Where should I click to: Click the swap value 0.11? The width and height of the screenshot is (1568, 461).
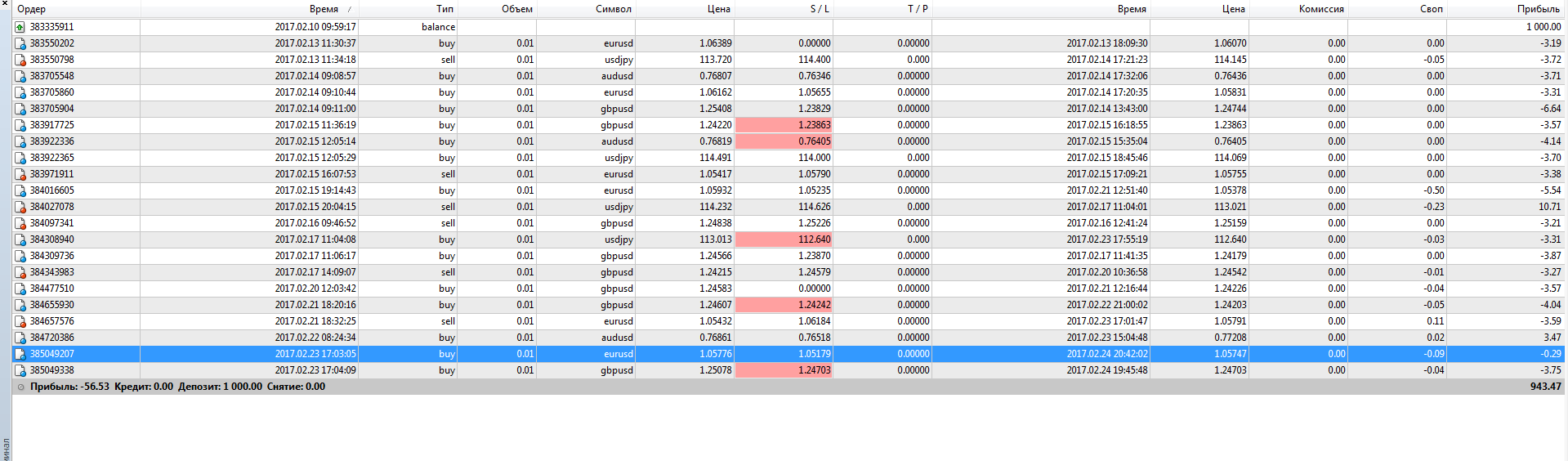(1435, 321)
